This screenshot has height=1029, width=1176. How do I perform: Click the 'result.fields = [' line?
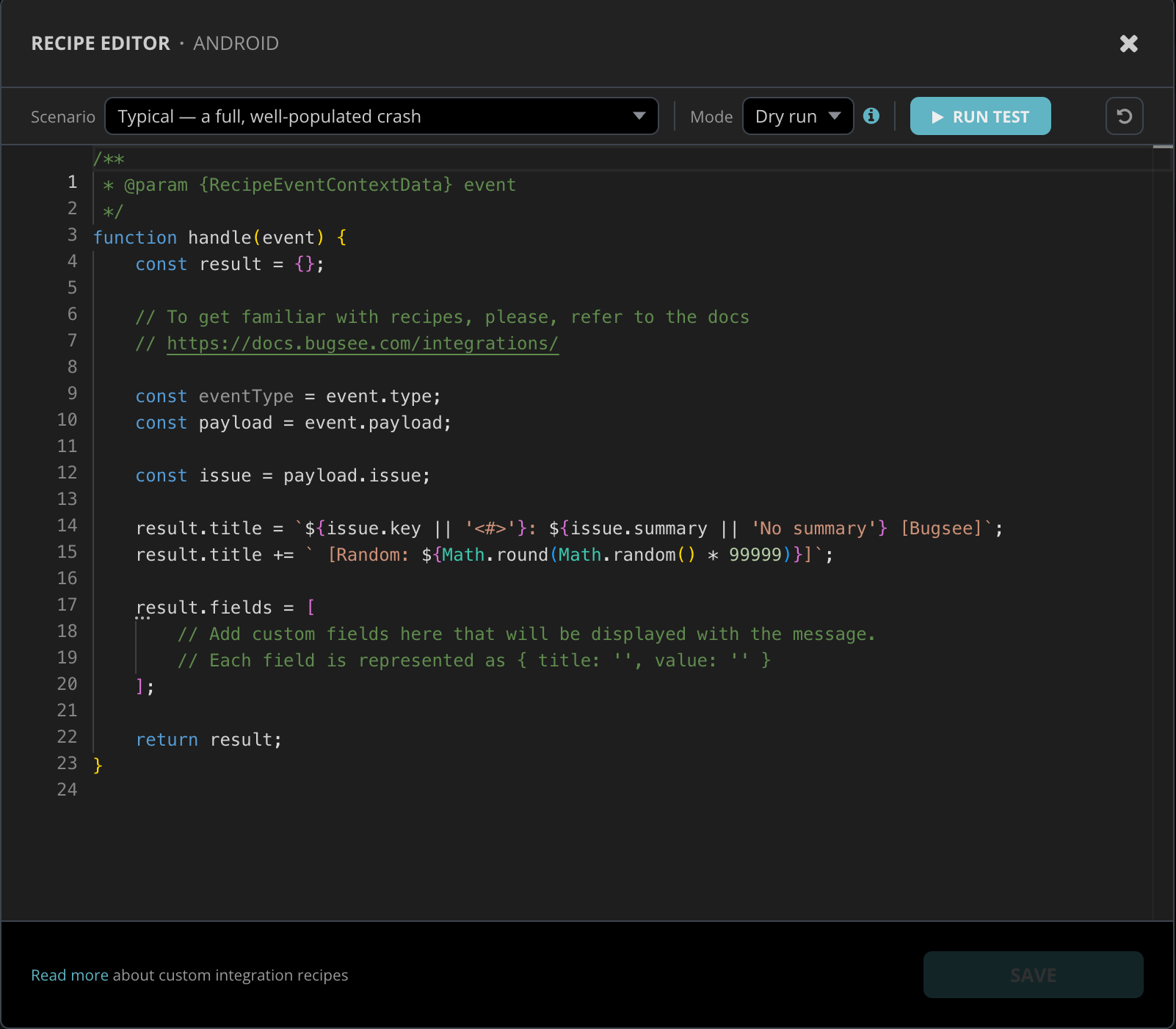[225, 608]
